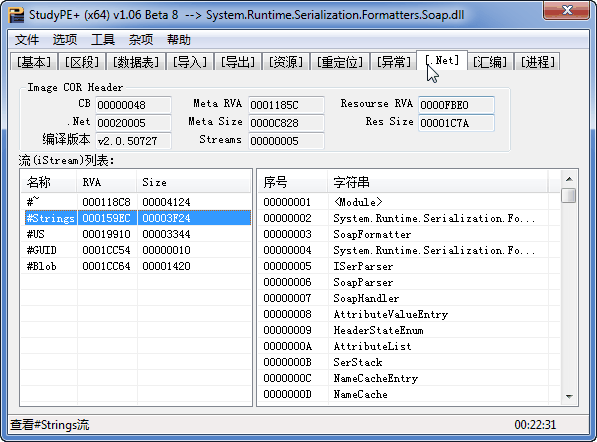Close the StudyPE+ window
Viewport: 597px width, 442px height.
[x=567, y=10]
